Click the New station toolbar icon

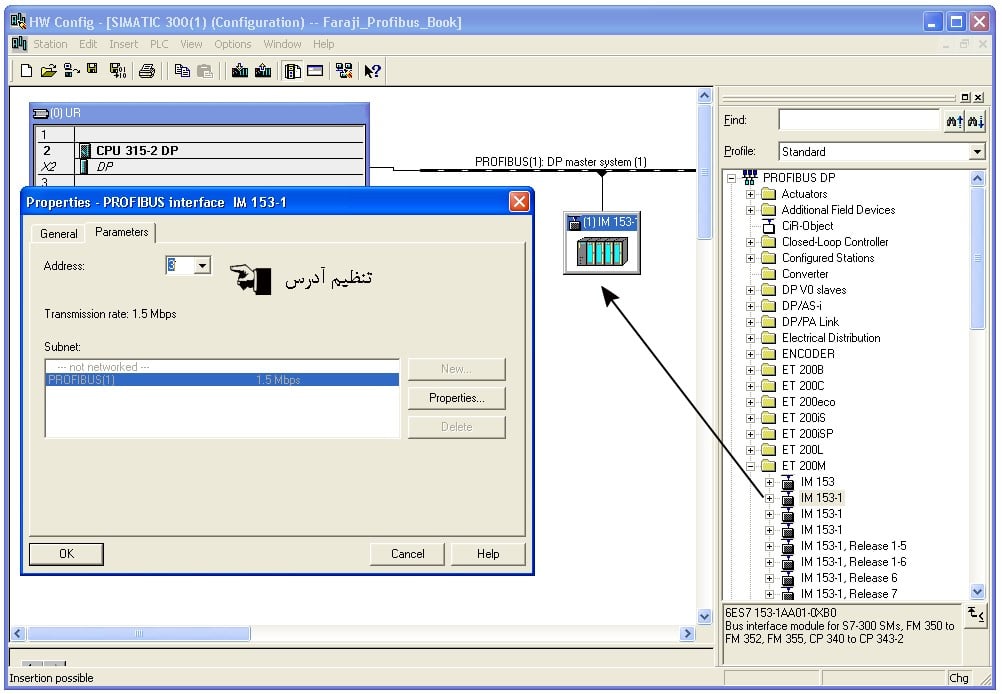coord(26,70)
